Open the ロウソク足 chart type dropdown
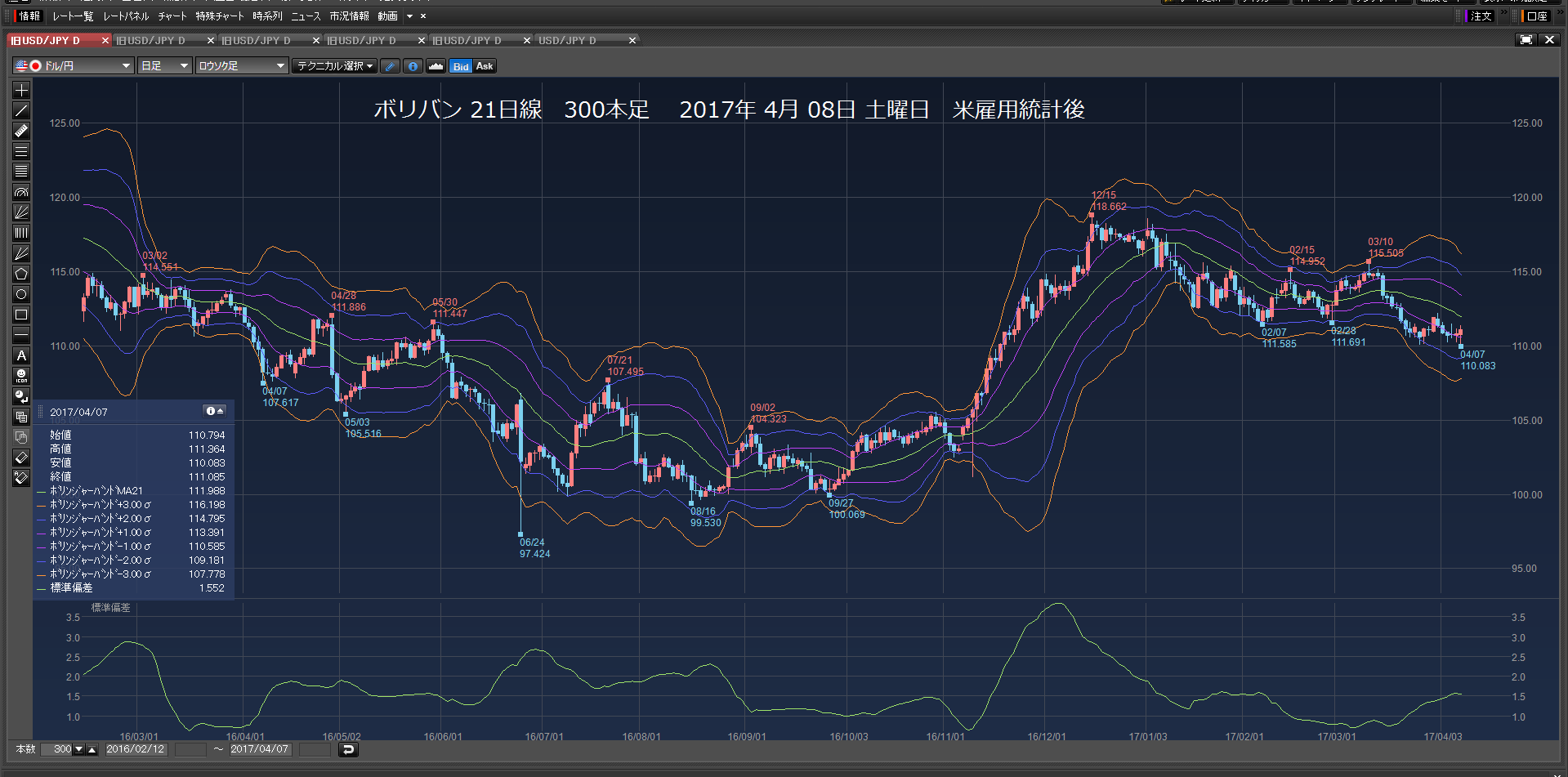Image resolution: width=1568 pixels, height=777 pixels. point(242,66)
